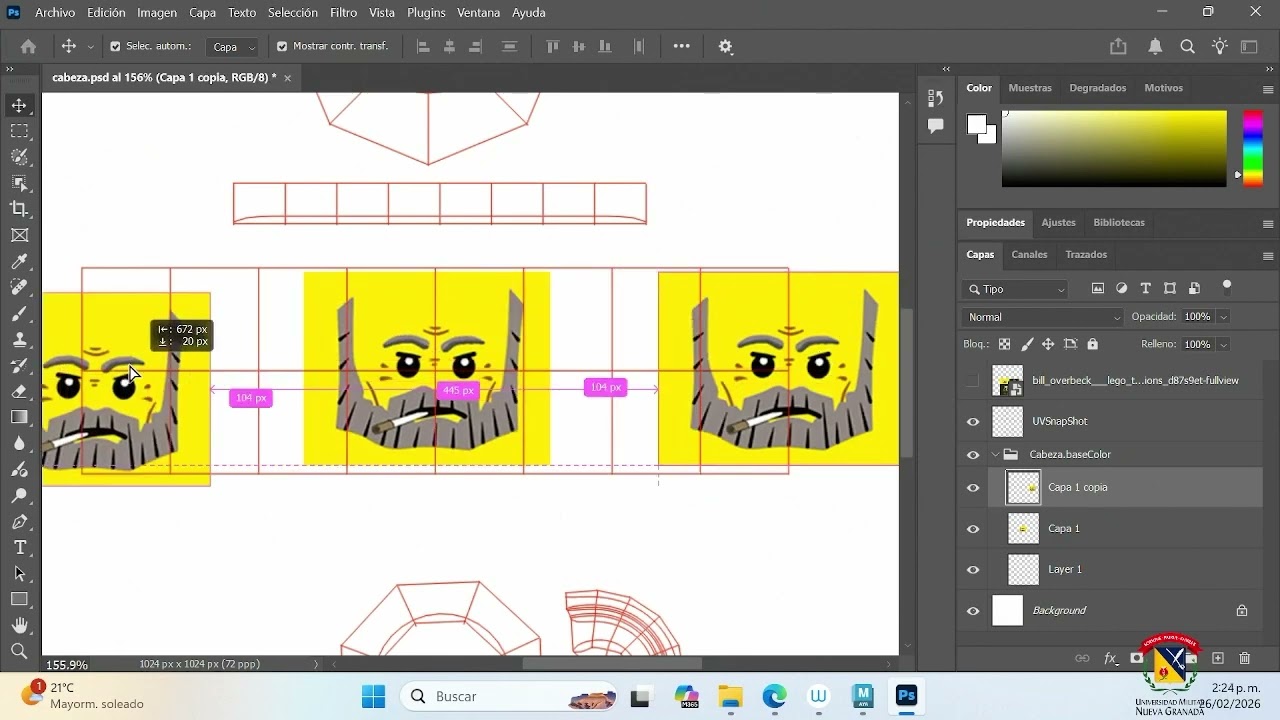Image resolution: width=1280 pixels, height=720 pixels.
Task: Show the bill_overbeck layer visibility box
Action: coord(973,380)
